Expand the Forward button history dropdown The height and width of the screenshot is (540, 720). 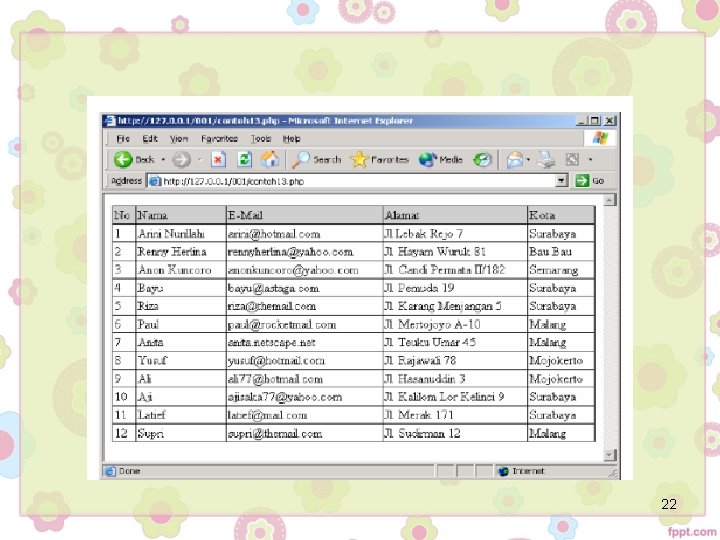[x=200, y=160]
